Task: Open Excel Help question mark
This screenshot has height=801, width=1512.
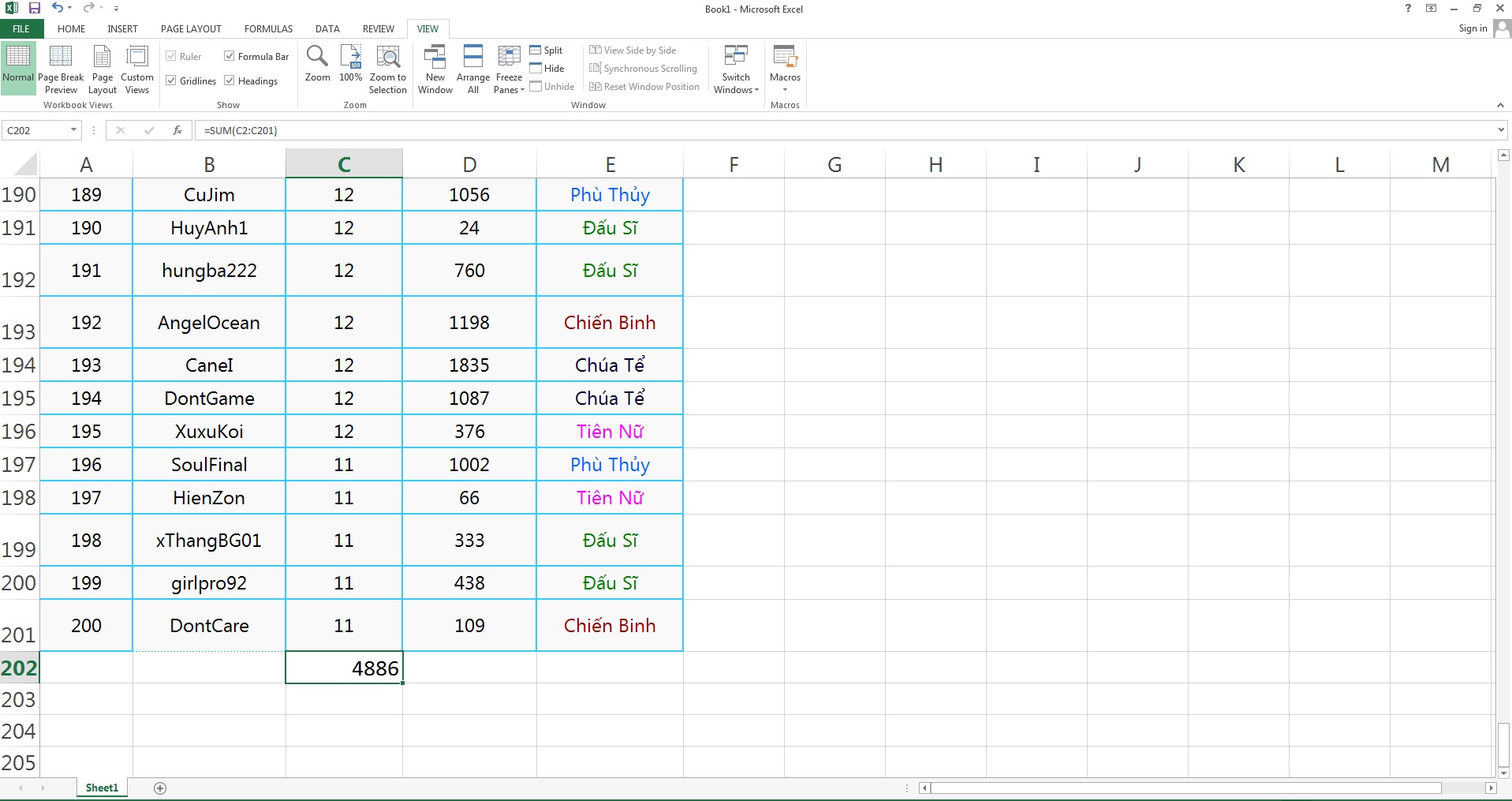Action: coord(1408,9)
